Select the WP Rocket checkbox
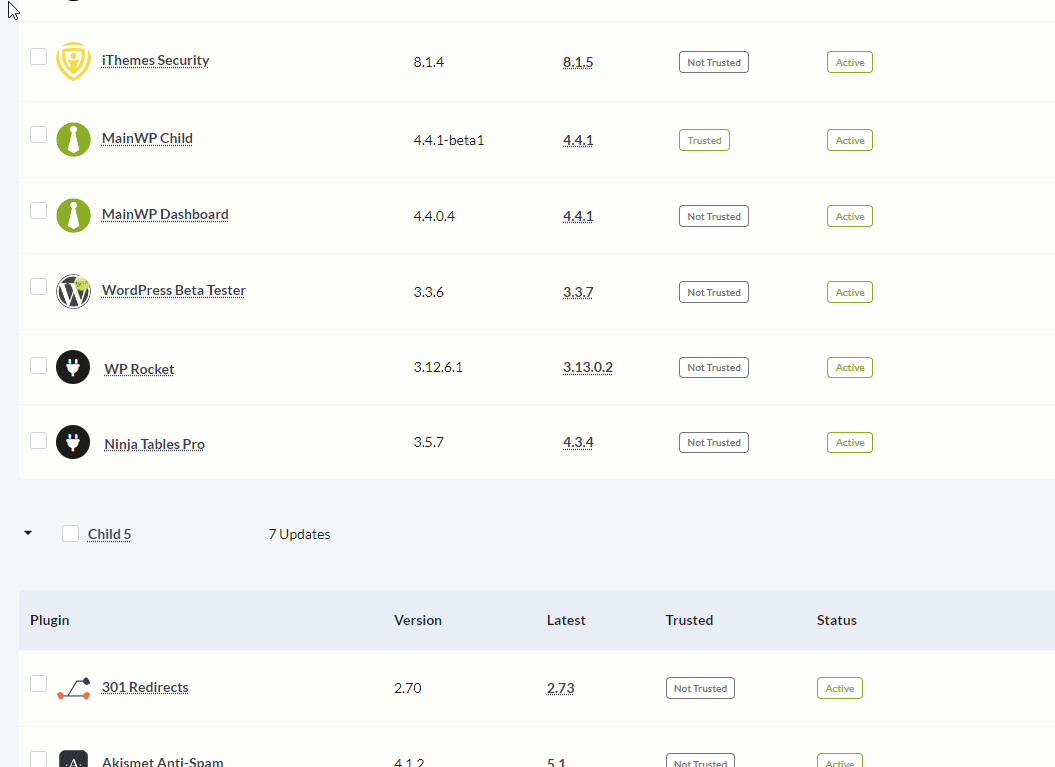The height and width of the screenshot is (767, 1055). click(x=38, y=365)
